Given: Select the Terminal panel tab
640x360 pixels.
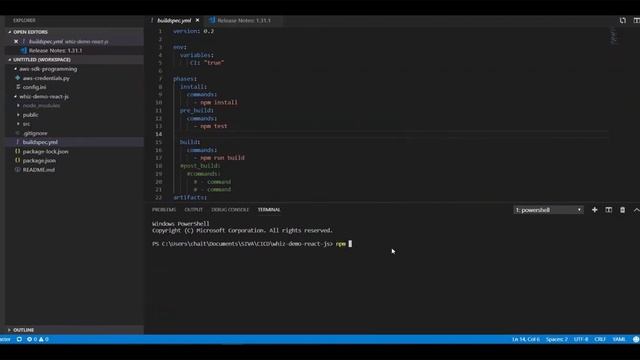Looking at the screenshot, I should click(x=269, y=210).
